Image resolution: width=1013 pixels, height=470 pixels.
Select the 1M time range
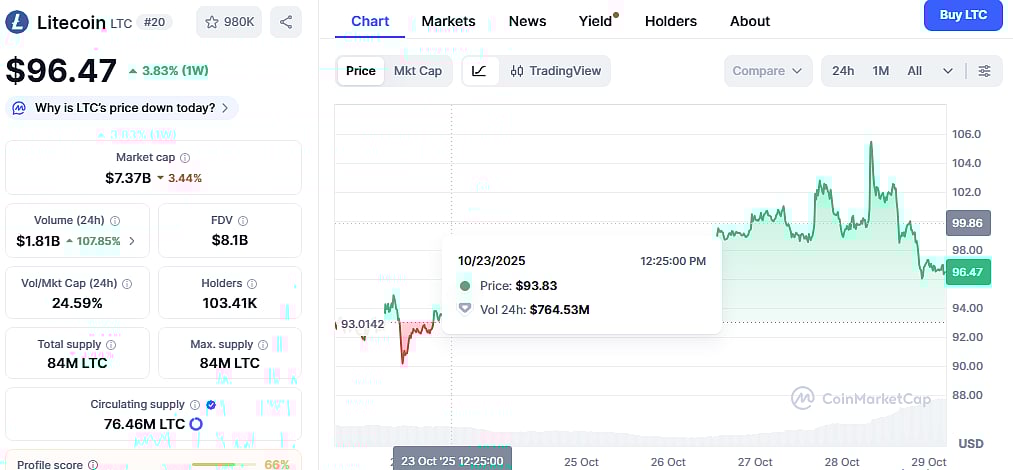[880, 71]
